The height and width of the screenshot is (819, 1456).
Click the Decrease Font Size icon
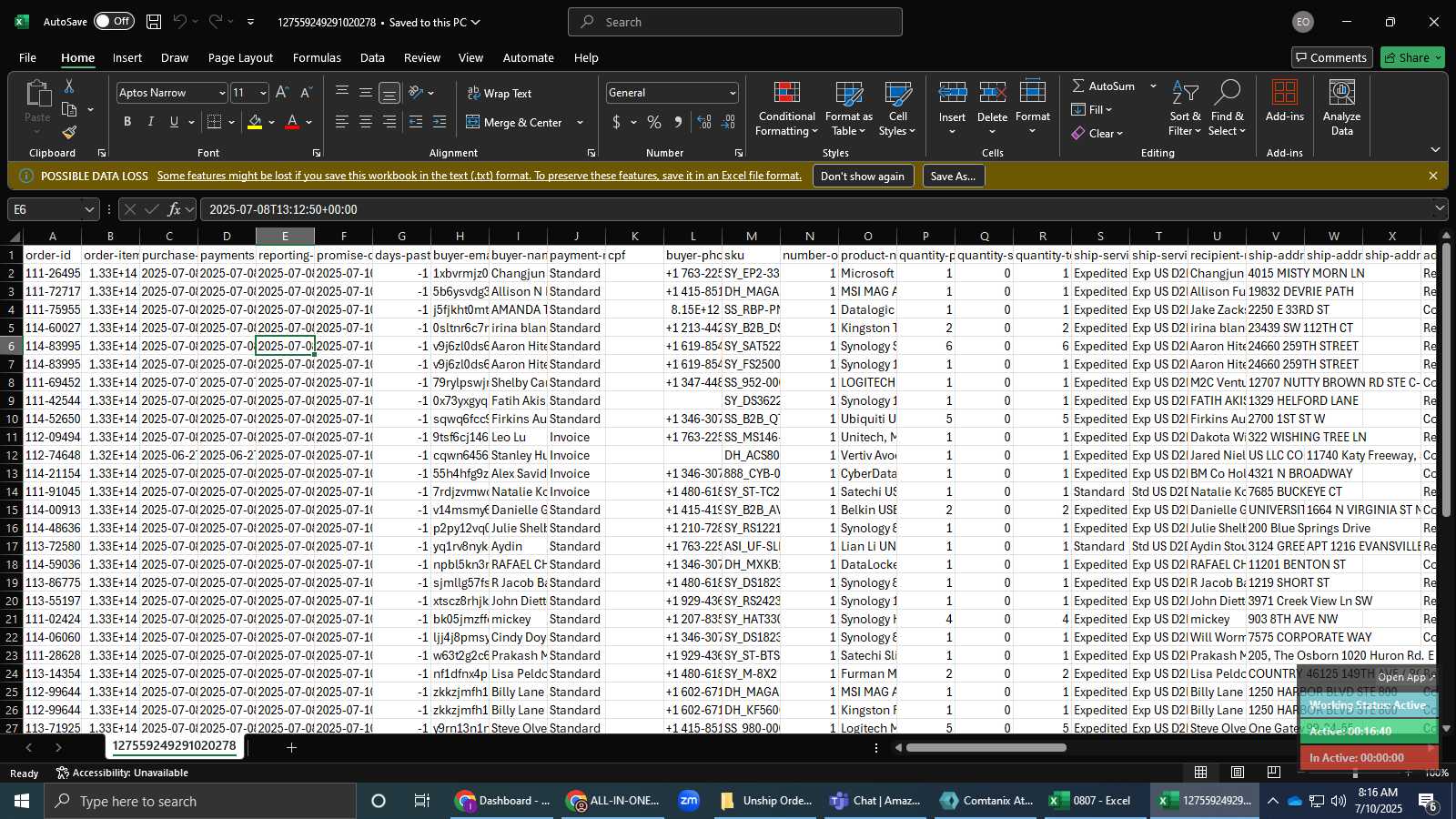[x=306, y=93]
